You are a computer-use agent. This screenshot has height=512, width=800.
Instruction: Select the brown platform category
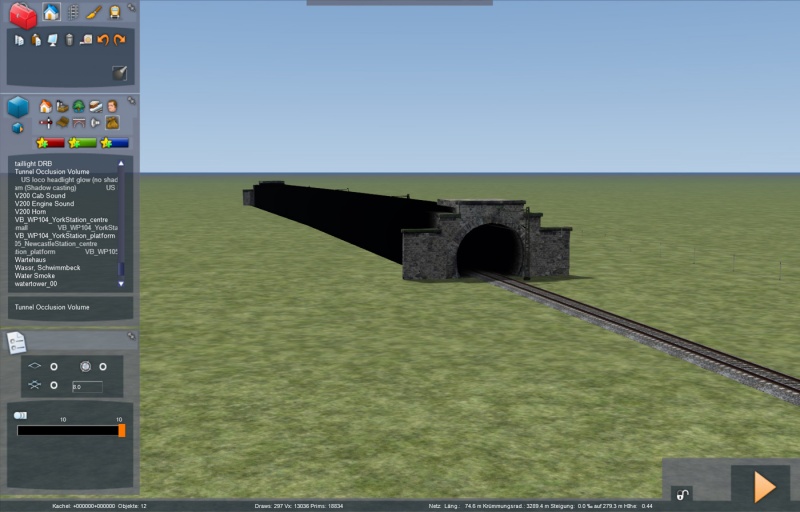(62, 122)
